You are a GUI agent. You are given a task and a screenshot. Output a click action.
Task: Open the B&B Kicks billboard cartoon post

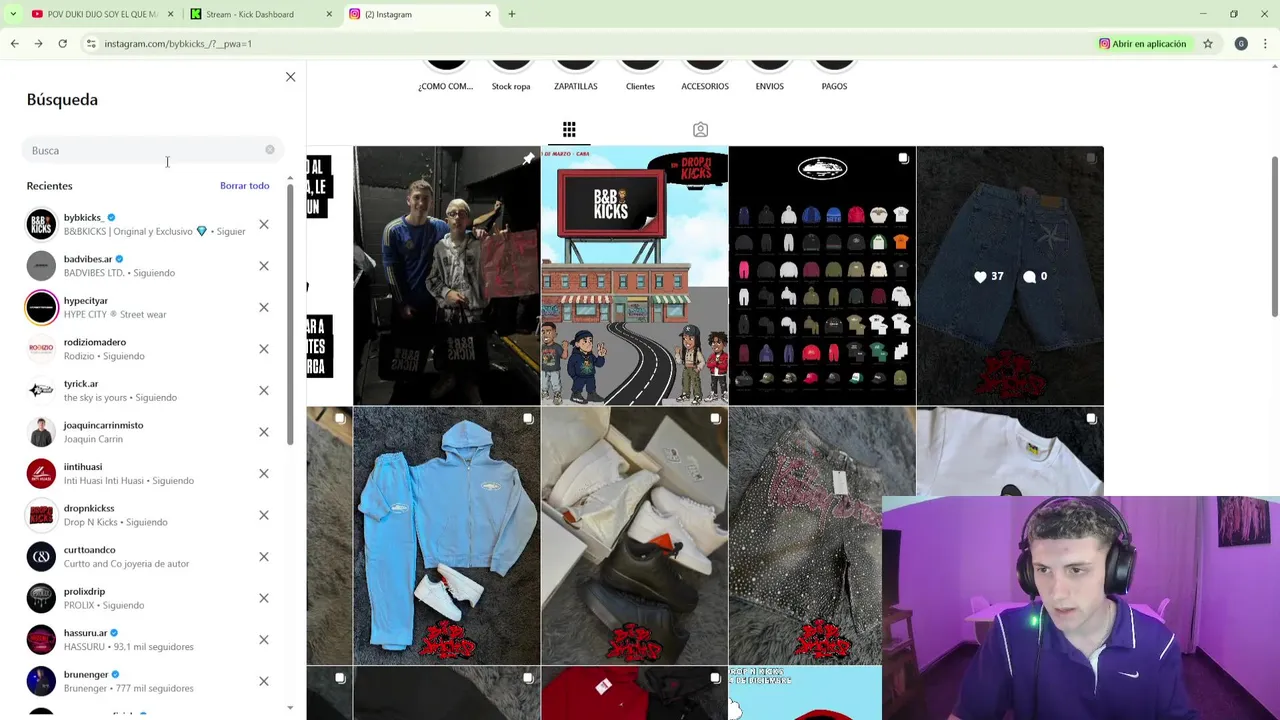(x=634, y=276)
